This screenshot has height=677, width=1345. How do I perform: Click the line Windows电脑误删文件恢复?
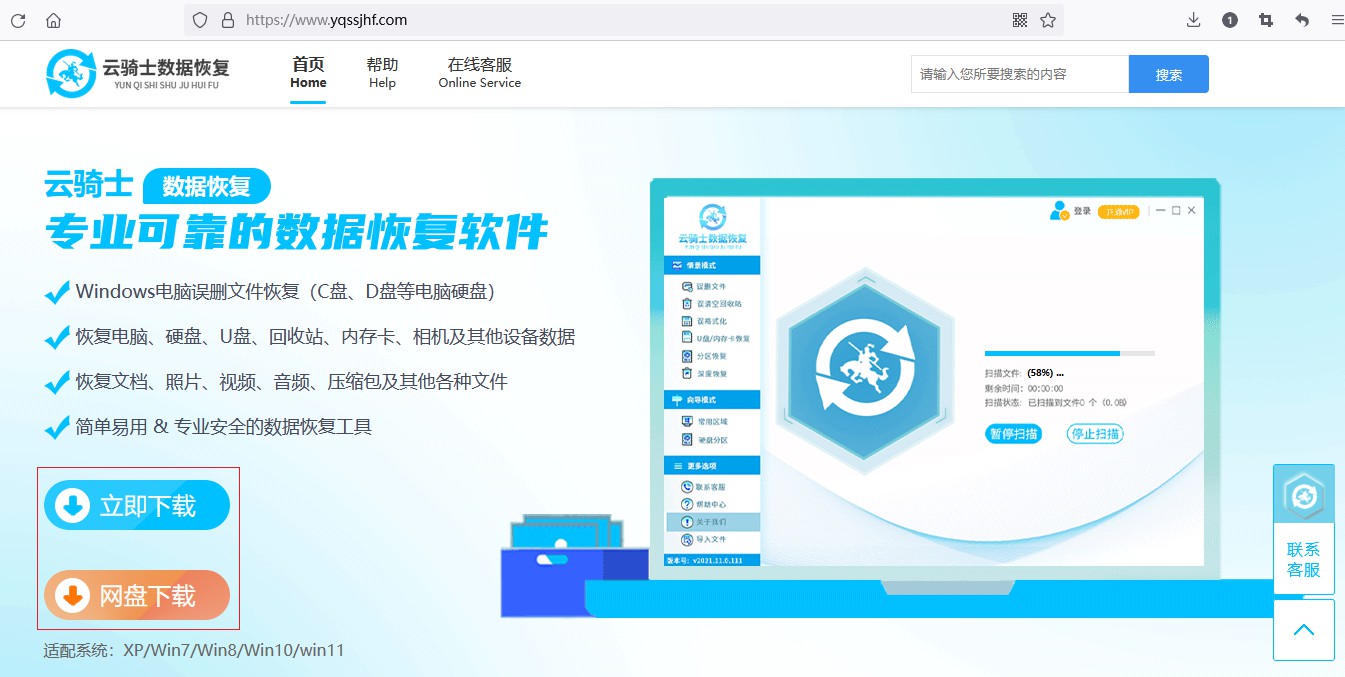click(x=285, y=292)
